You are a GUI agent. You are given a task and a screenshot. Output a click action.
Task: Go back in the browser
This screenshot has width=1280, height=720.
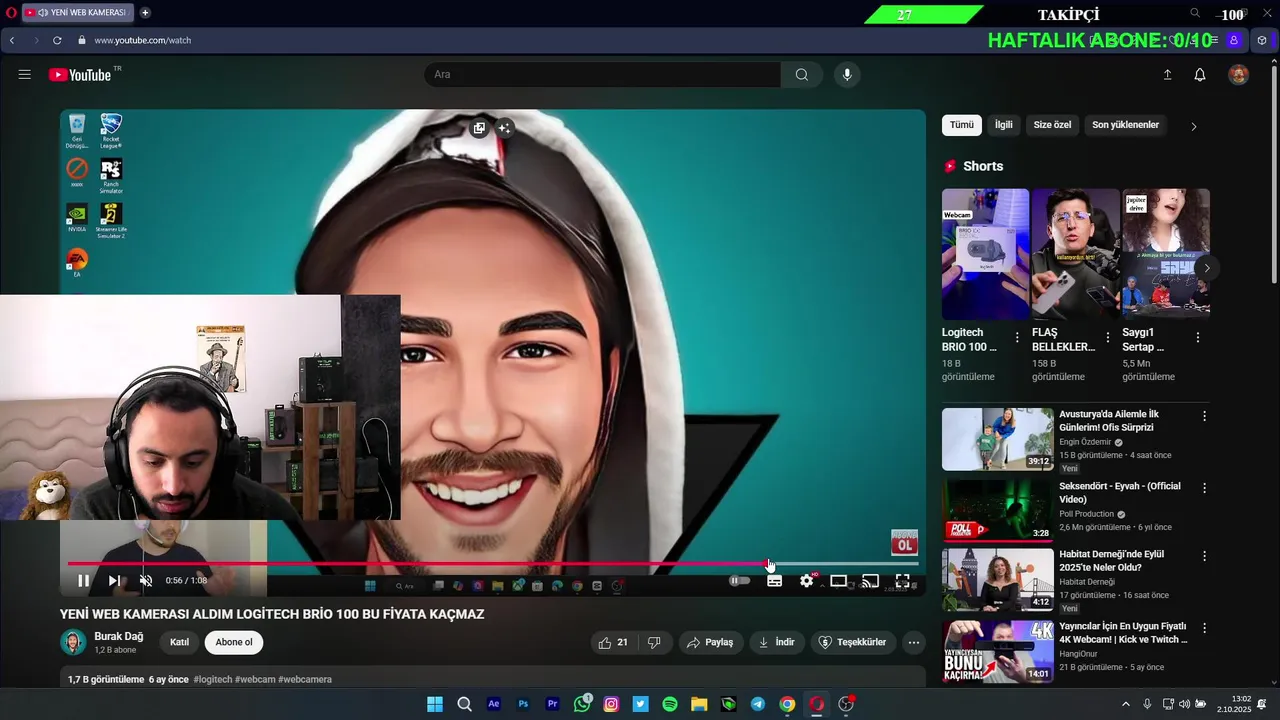point(12,40)
